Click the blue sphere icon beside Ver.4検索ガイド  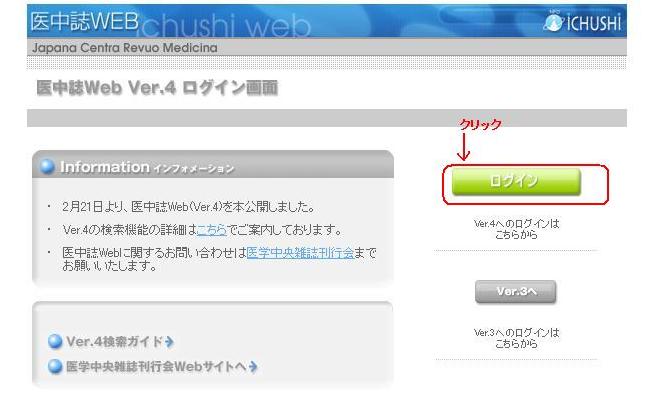[x=55, y=341]
